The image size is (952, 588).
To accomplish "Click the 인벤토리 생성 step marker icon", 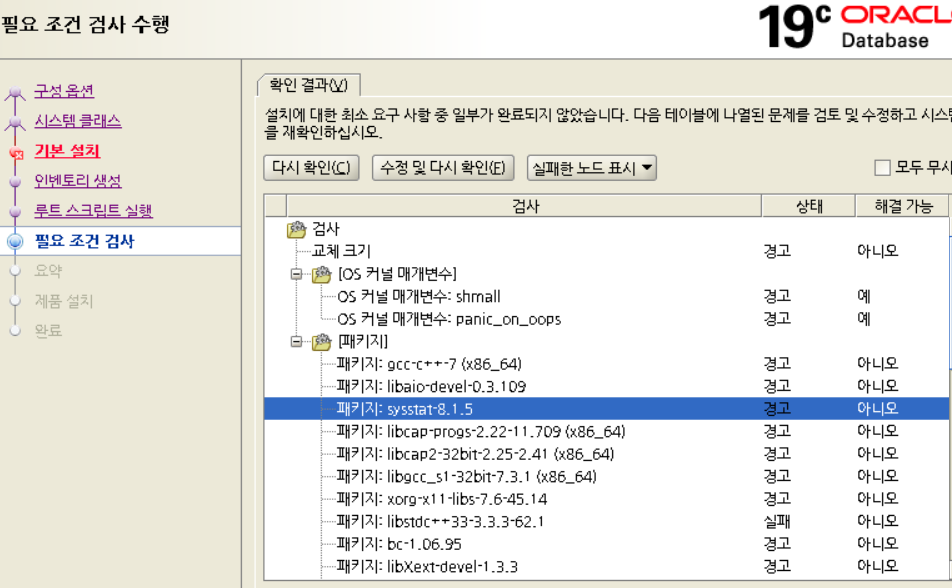I will click(16, 182).
